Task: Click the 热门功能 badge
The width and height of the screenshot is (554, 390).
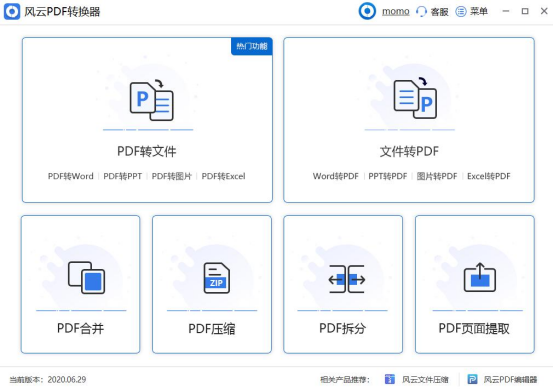Action: [252, 46]
